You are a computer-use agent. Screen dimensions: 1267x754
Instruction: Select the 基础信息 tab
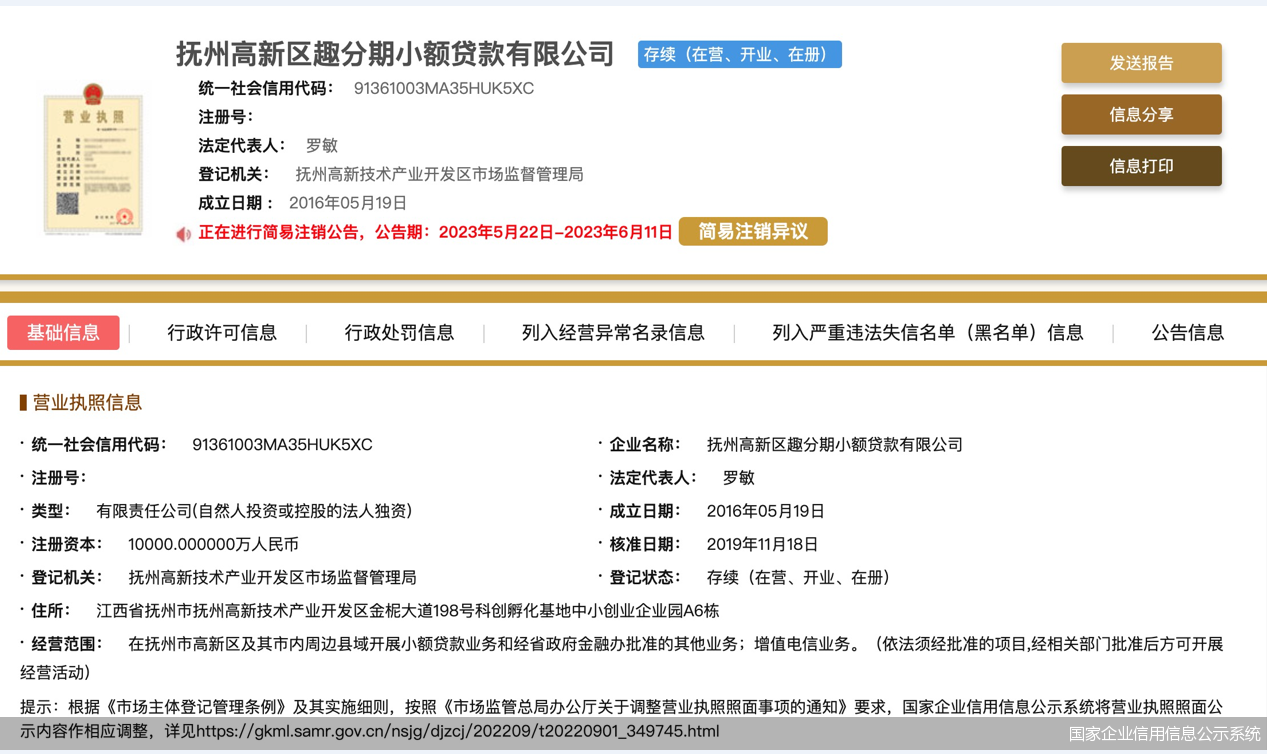63,333
